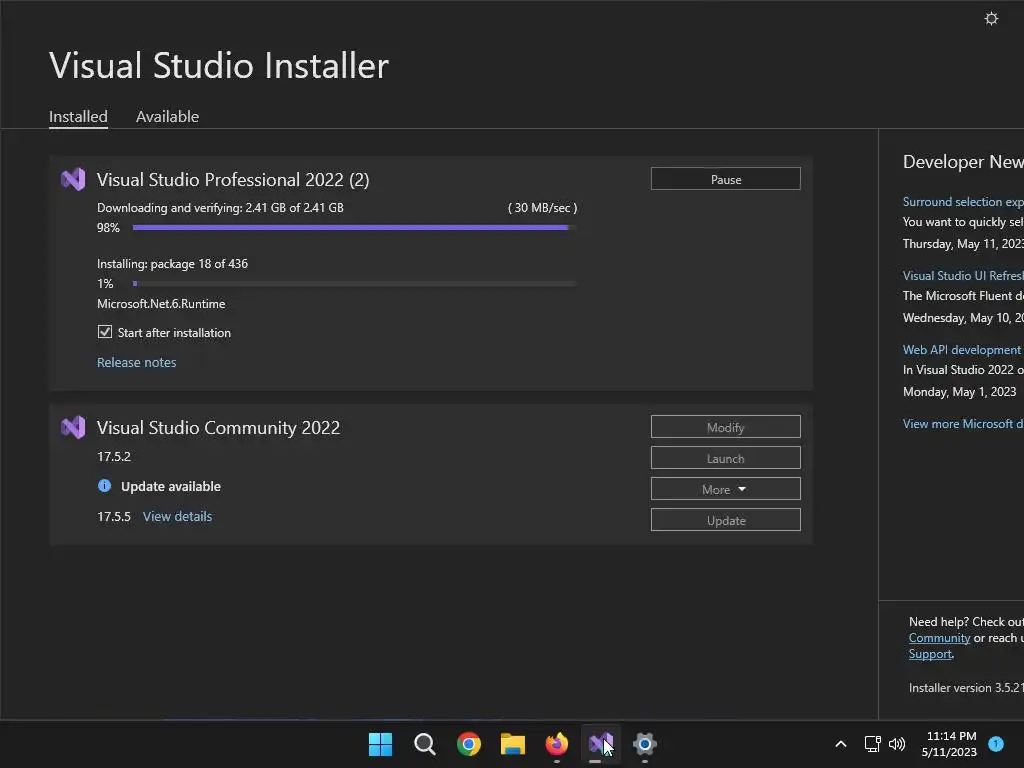Show hidden system tray icons
This screenshot has width=1024, height=768.
841,744
